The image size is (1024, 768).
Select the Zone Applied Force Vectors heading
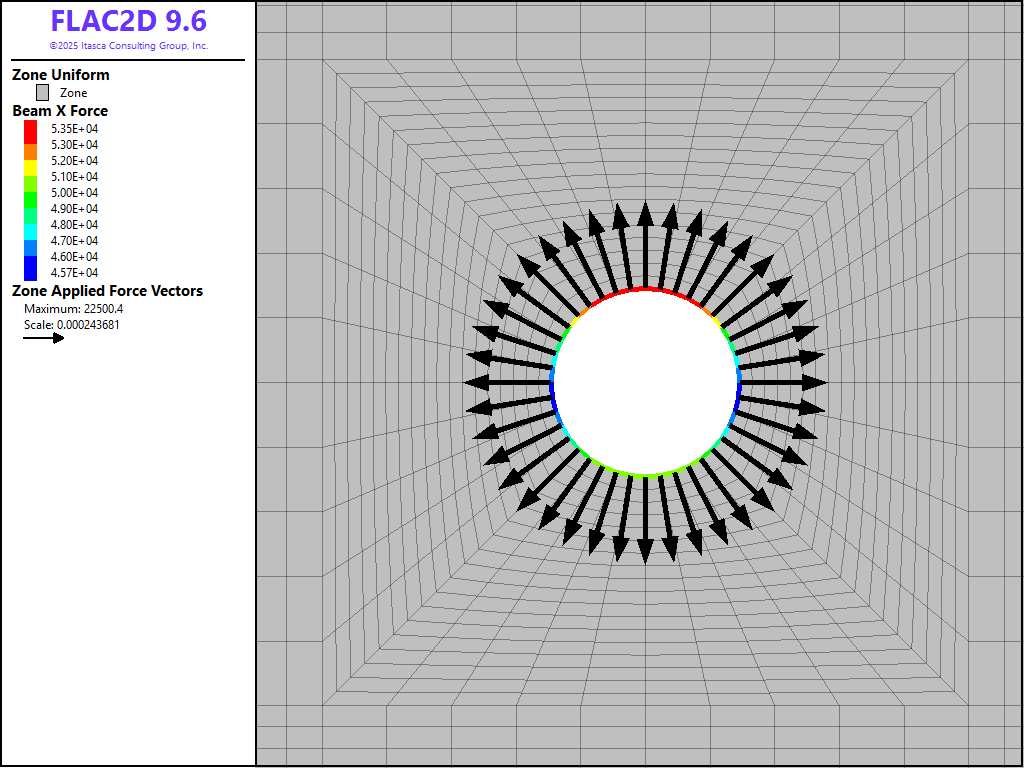tap(107, 291)
